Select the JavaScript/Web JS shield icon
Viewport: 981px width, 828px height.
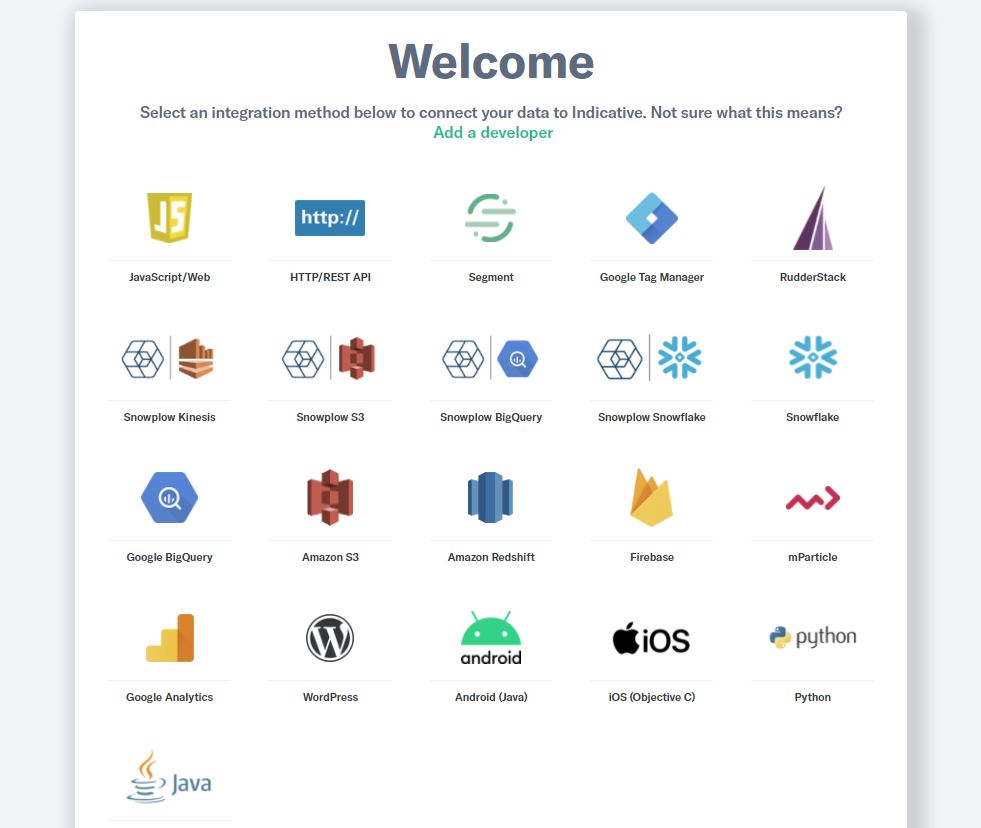tap(170, 217)
